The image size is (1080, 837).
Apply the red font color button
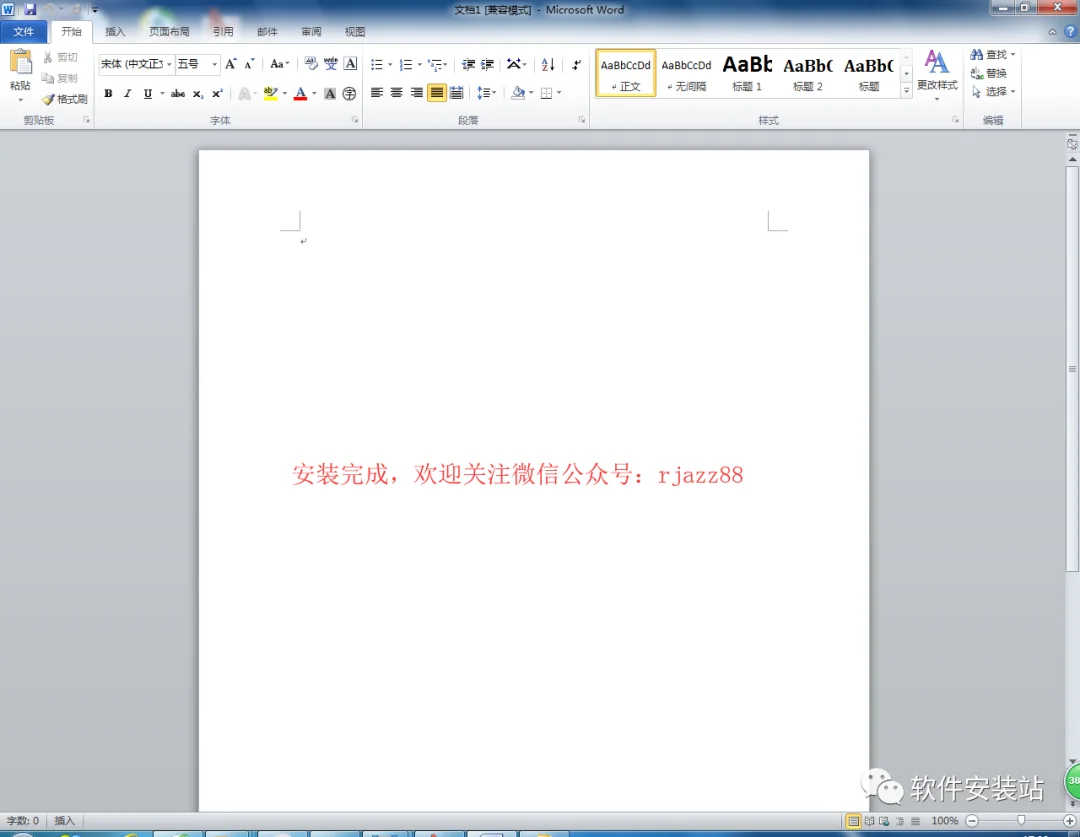[x=300, y=94]
